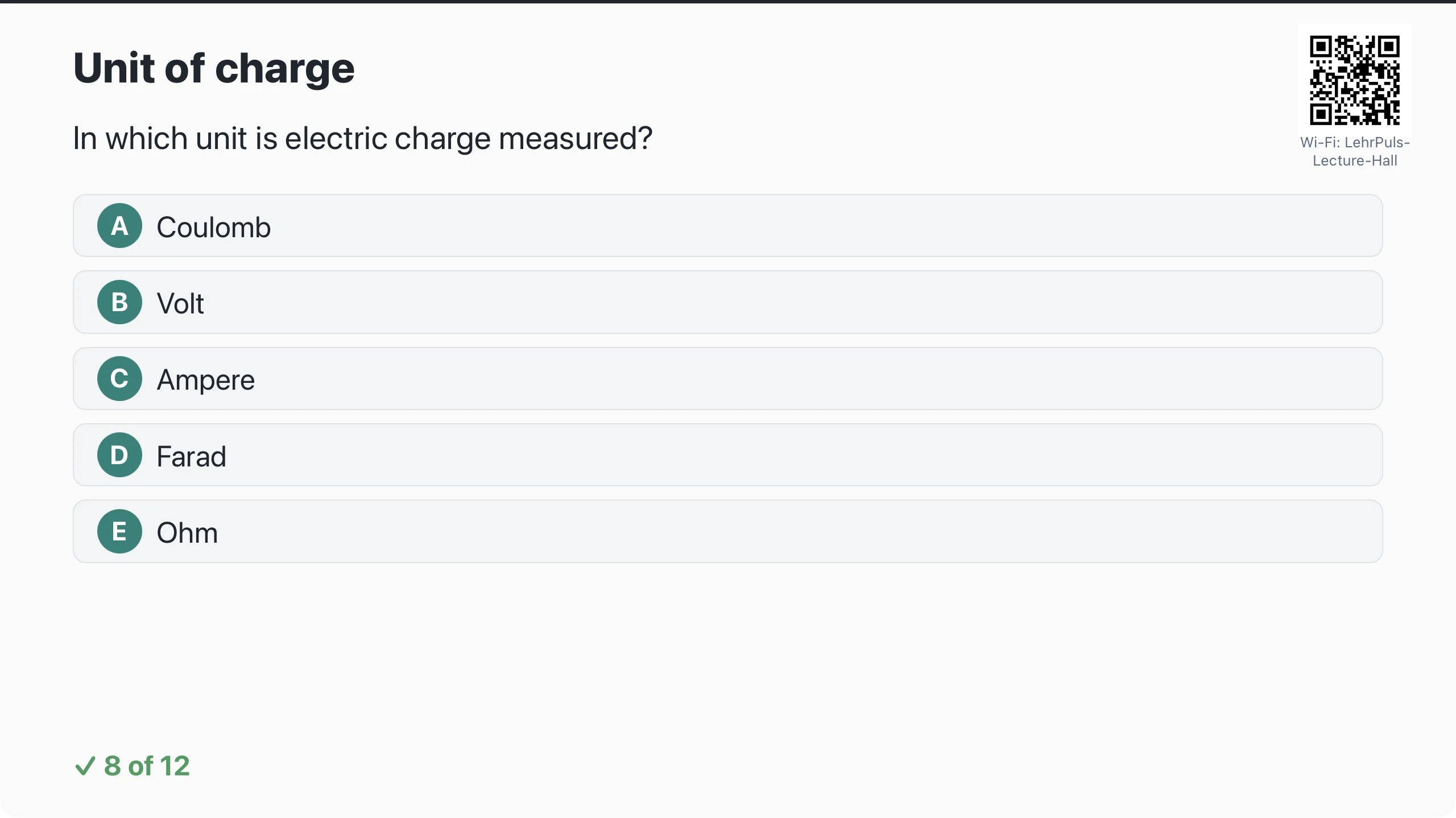Screen dimensions: 1456x818
Task: Click the Unit of charge heading
Action: [214, 68]
